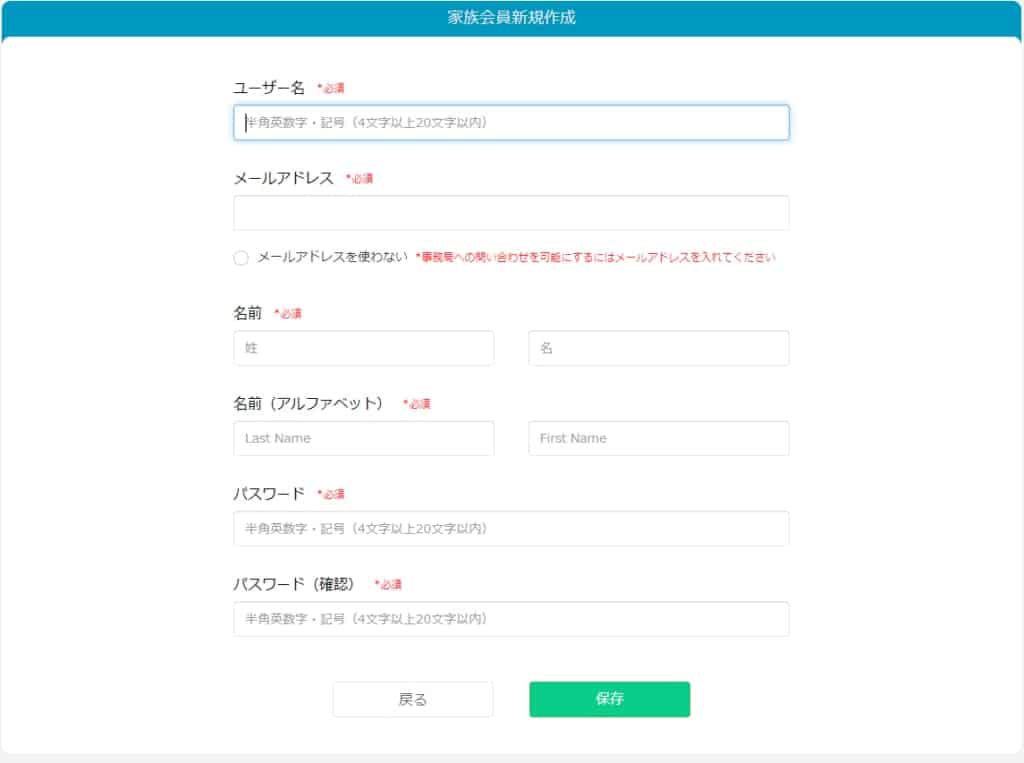Click the ユーザー名 input field

[512, 123]
